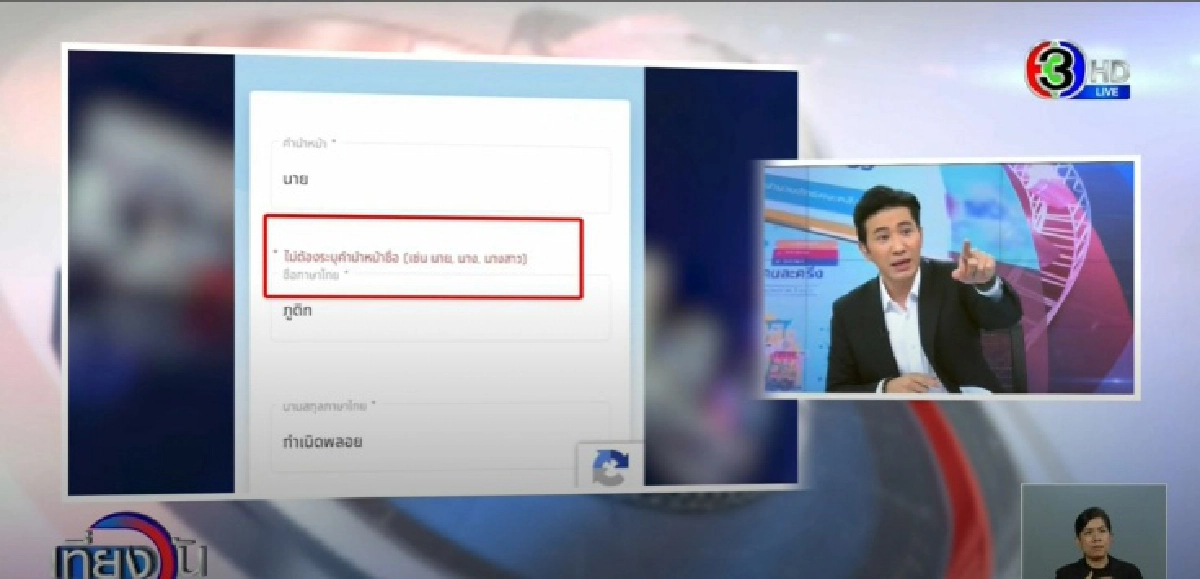Click the sign language interpreter inset

[1093, 532]
